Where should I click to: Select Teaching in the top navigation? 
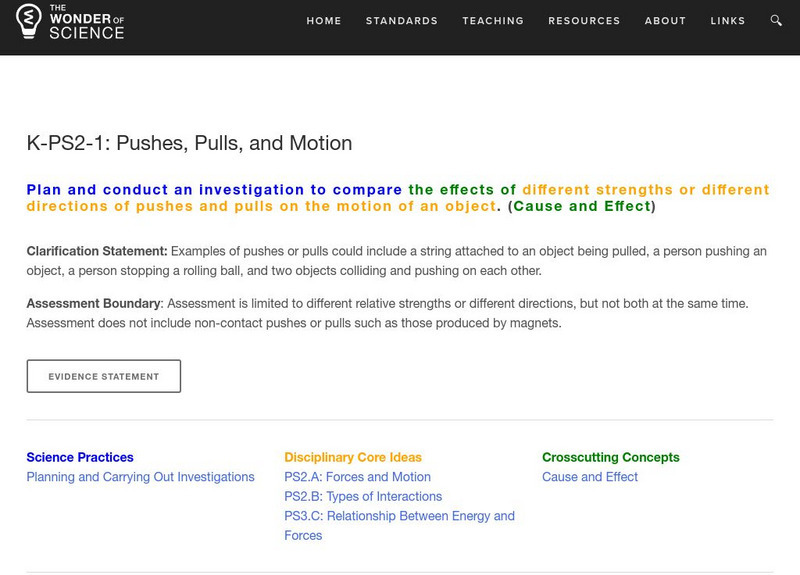tap(493, 21)
